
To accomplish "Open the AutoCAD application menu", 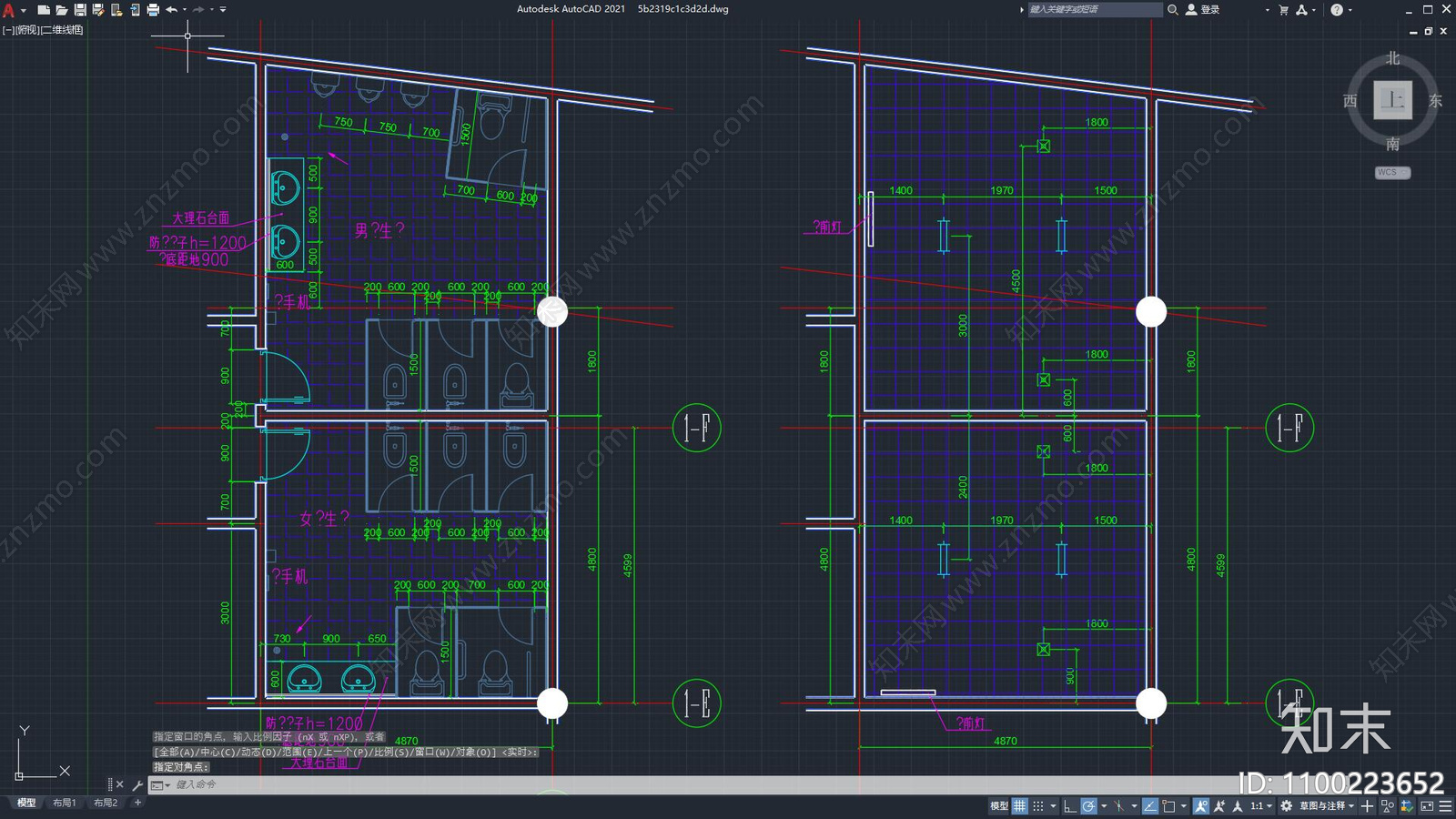I will (9, 10).
